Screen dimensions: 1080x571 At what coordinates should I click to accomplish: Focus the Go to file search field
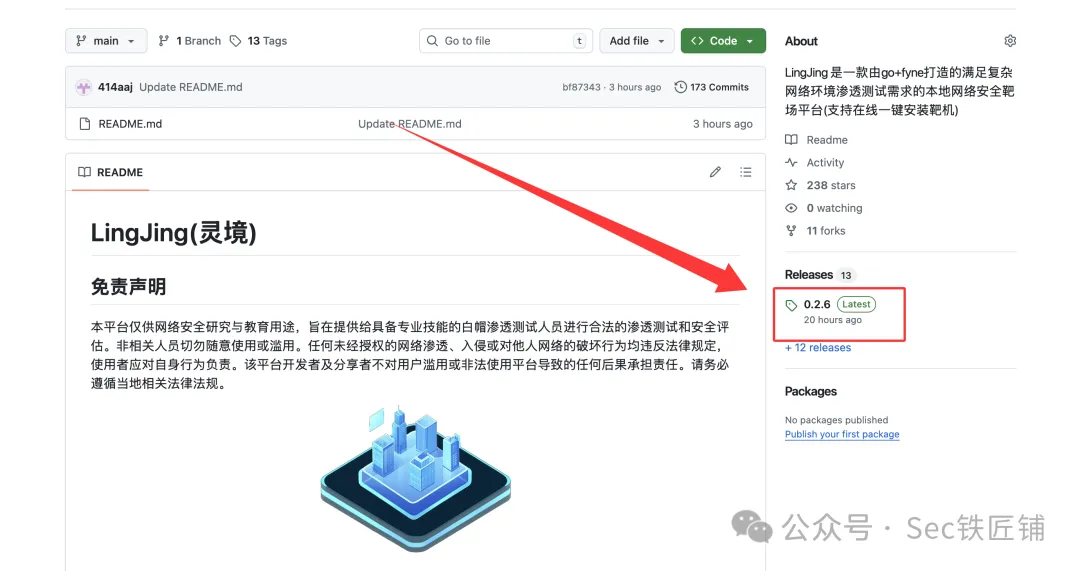coord(506,41)
